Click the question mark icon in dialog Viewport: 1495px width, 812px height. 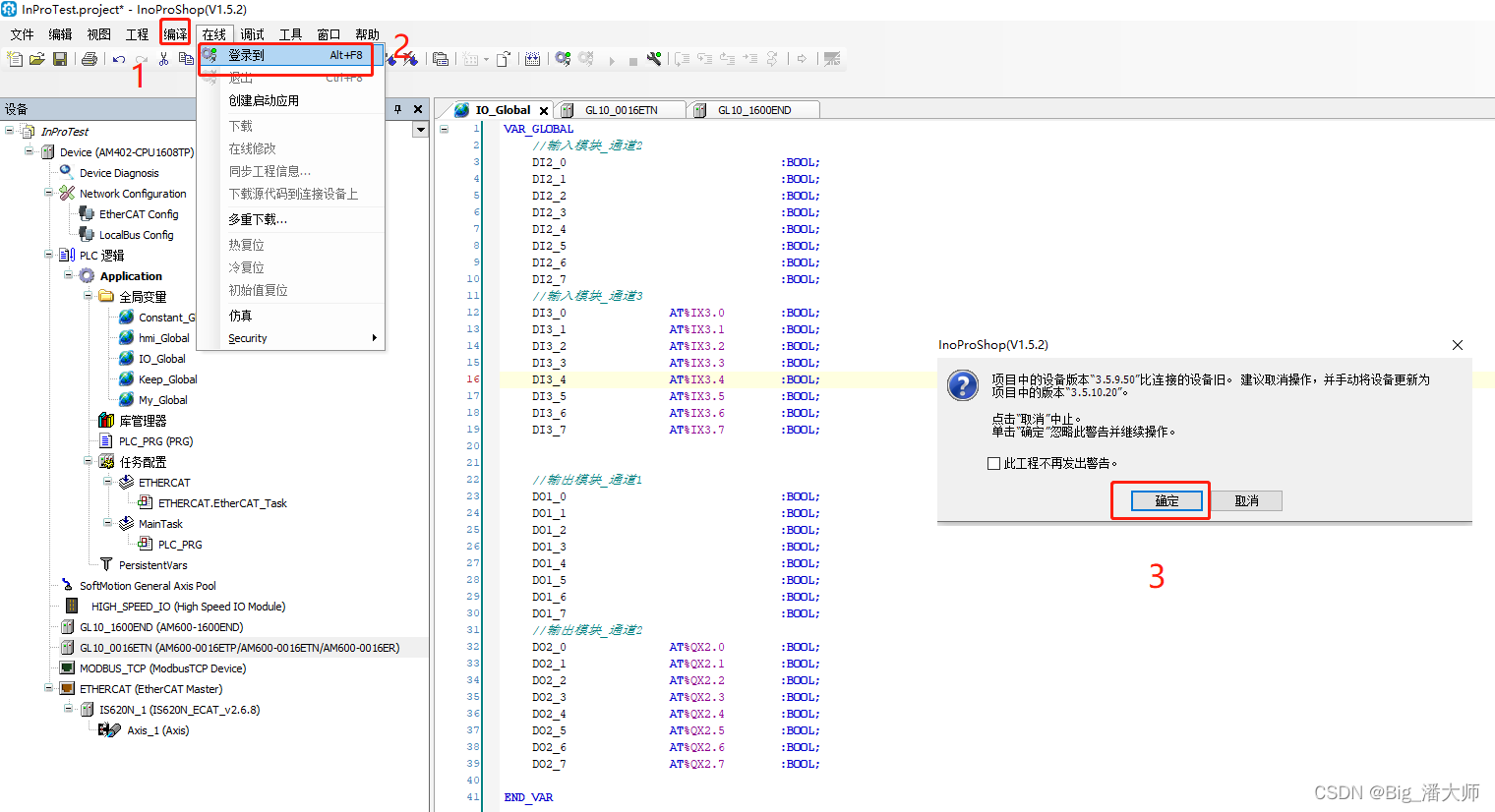[962, 384]
